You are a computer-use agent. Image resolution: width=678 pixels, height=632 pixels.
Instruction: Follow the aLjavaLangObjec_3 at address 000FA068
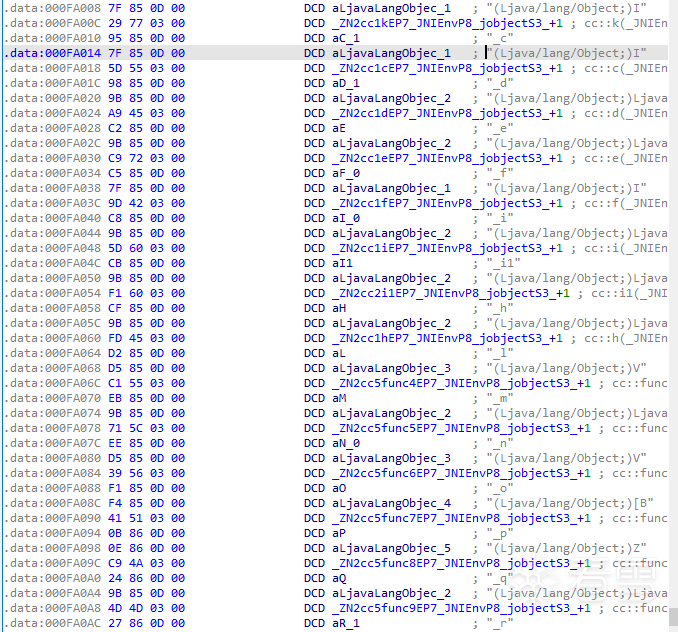391,368
